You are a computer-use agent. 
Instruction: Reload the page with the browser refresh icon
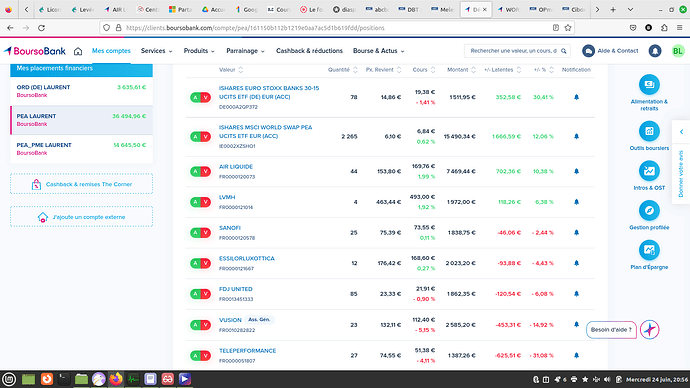(41, 28)
